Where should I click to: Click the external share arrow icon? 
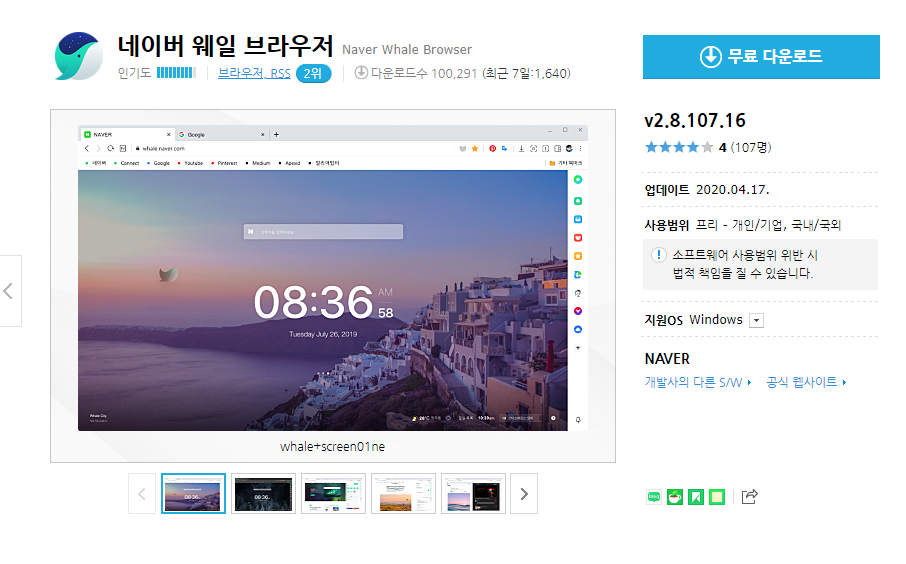coord(749,496)
